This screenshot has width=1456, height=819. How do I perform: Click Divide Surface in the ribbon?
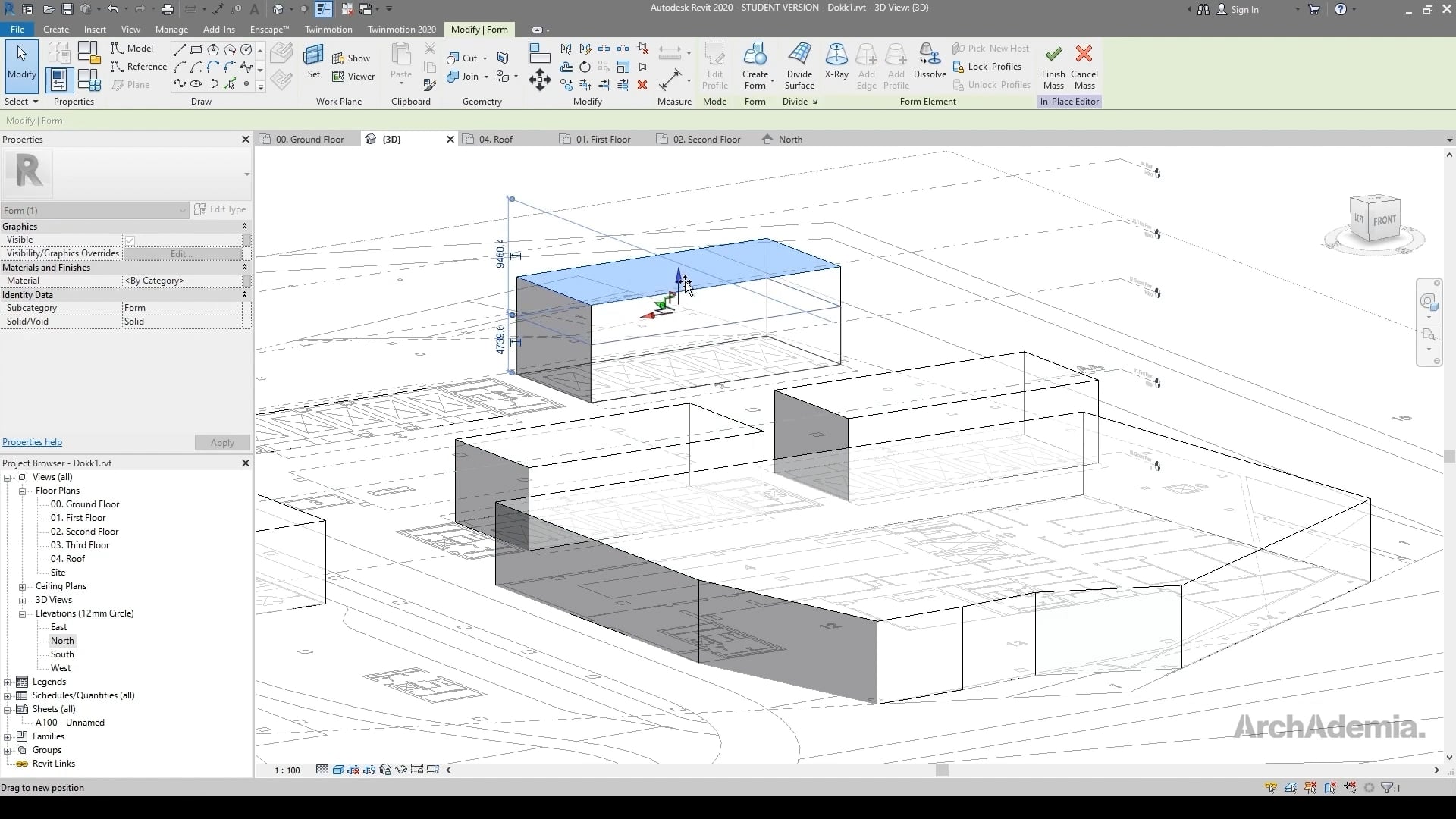click(800, 64)
